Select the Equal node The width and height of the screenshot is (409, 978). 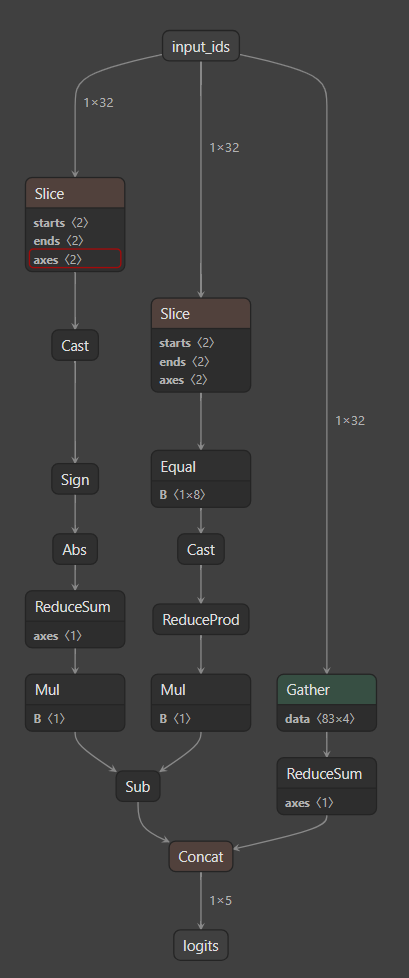pos(201,467)
